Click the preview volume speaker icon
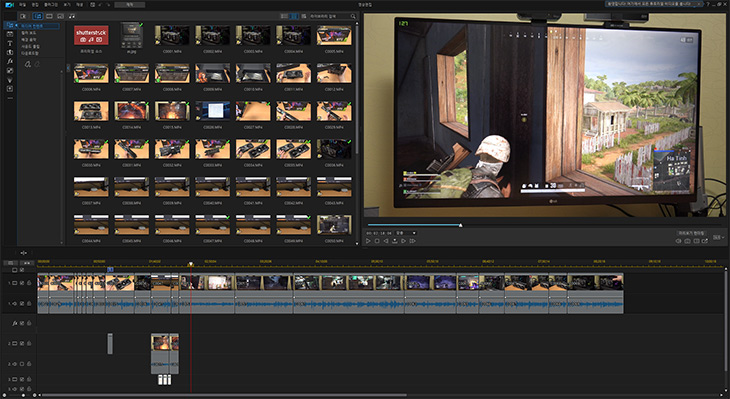 678,241
